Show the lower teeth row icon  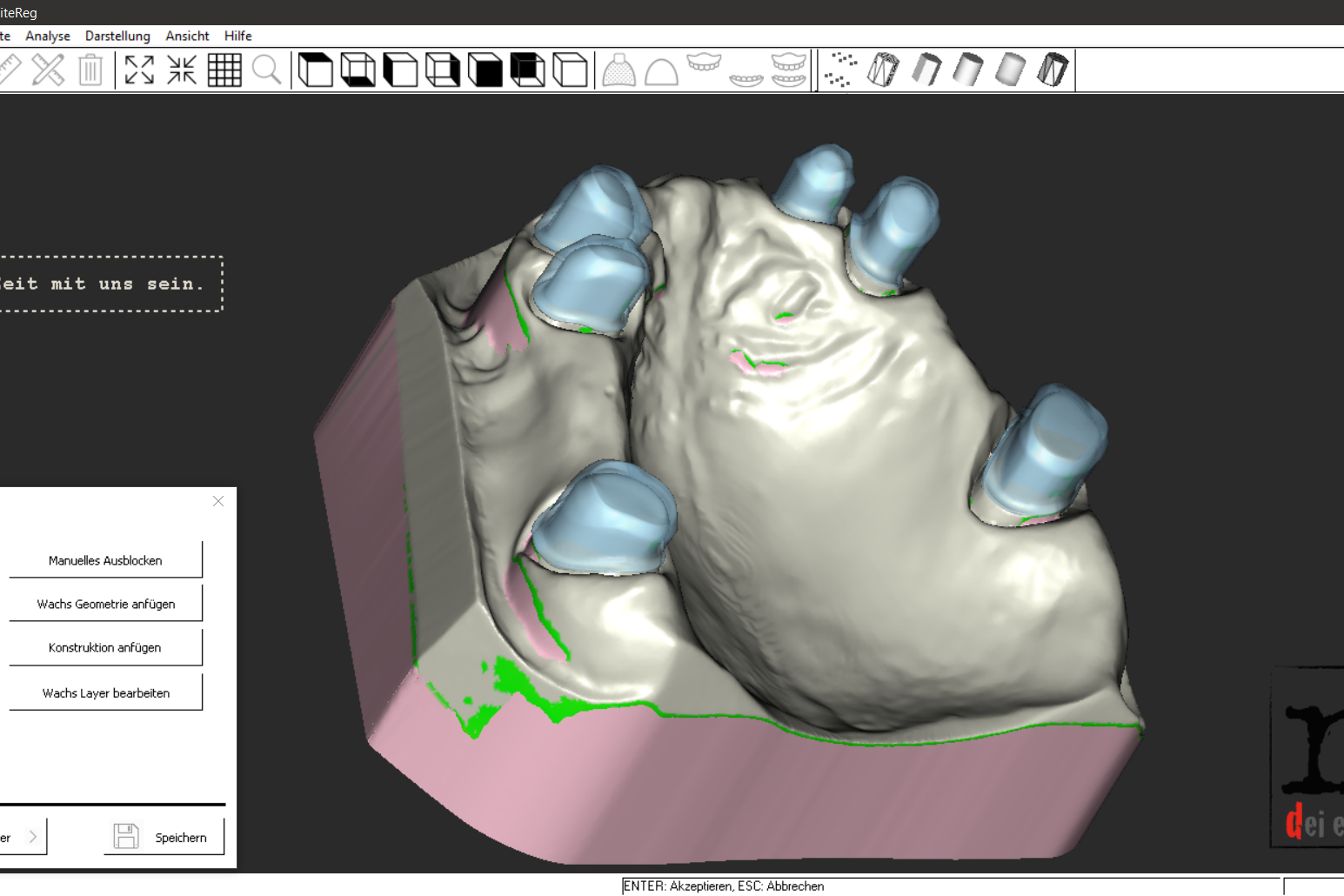746,79
